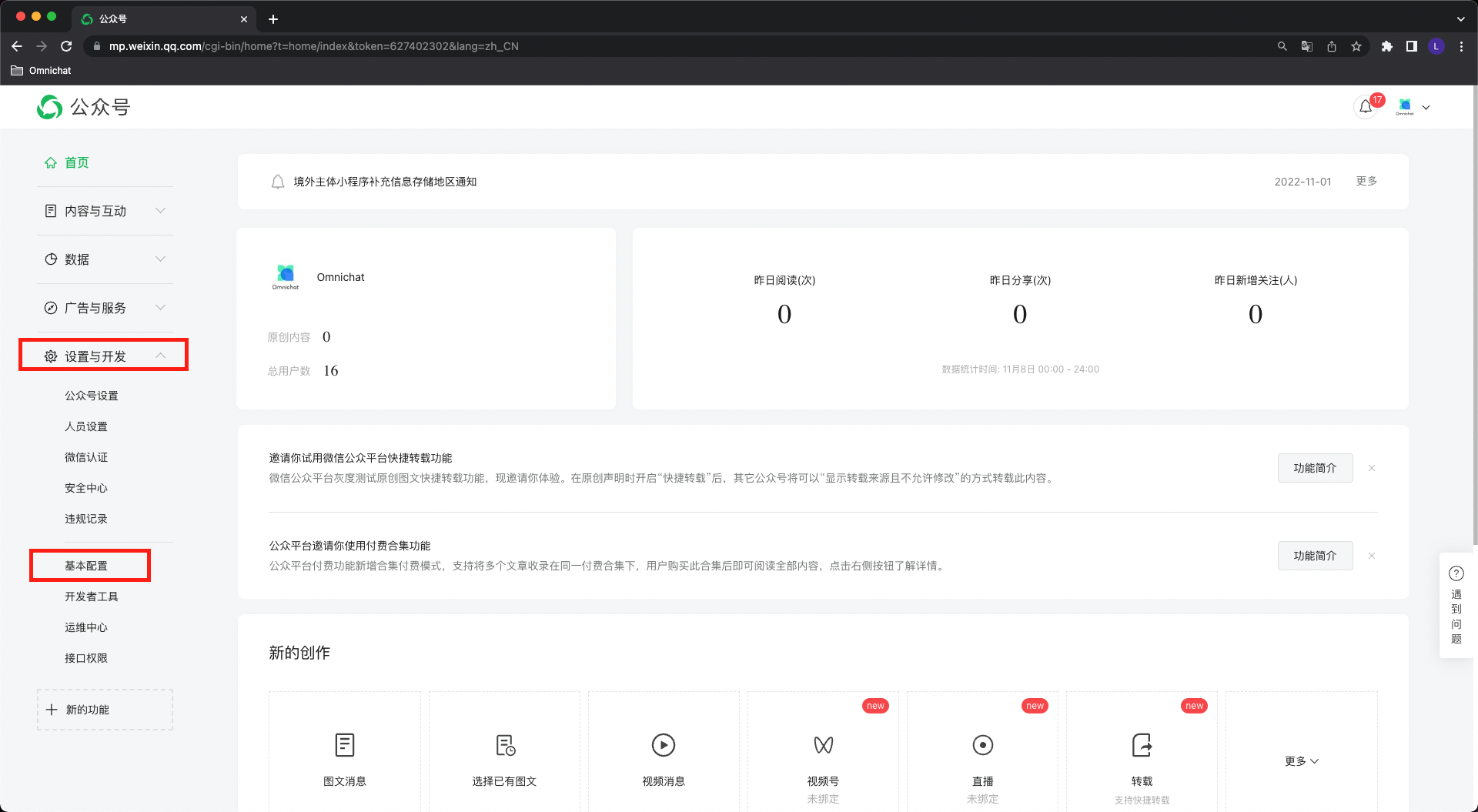Open 公众号设置 from the sidebar

pos(92,396)
